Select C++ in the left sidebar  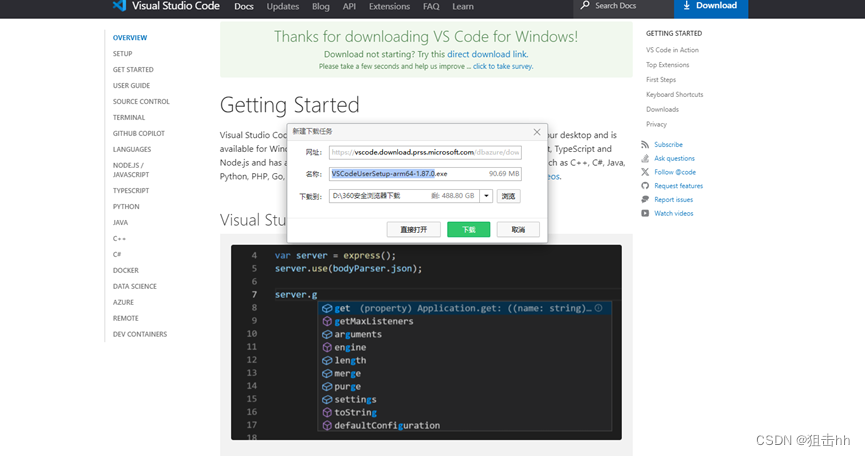point(119,239)
